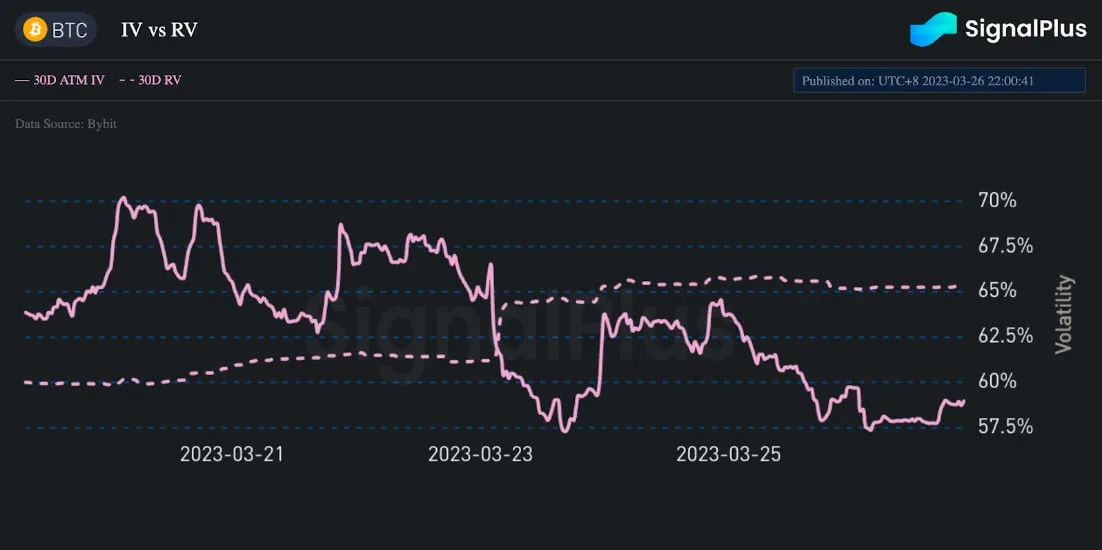Viewport: 1102px width, 550px height.
Task: Click the 57.5% axis label
Action: click(1005, 426)
